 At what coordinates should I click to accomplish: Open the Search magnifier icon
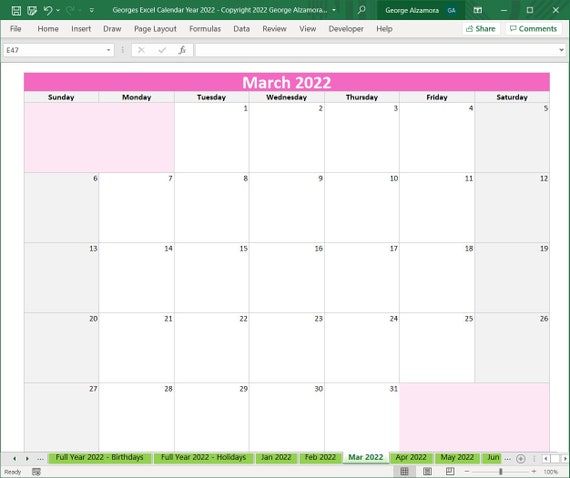(x=361, y=10)
